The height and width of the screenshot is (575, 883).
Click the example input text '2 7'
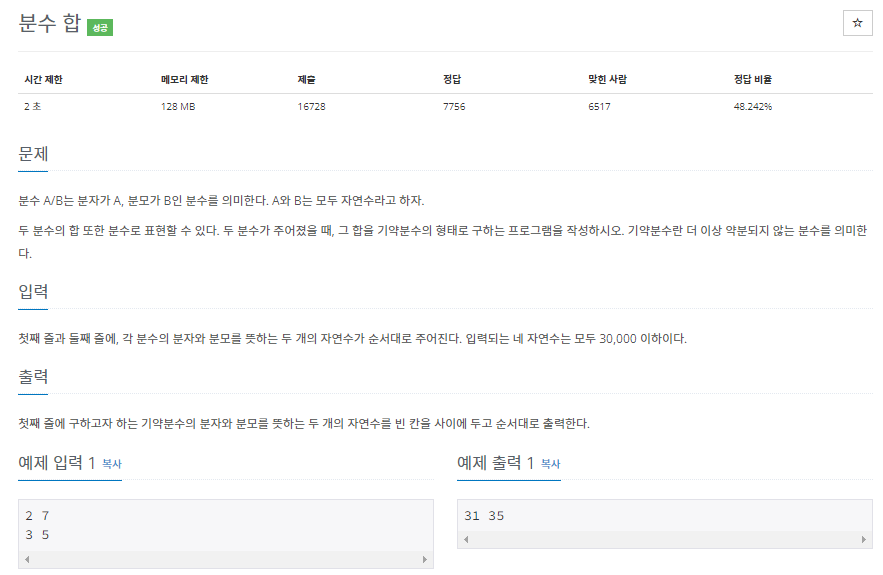(37, 515)
